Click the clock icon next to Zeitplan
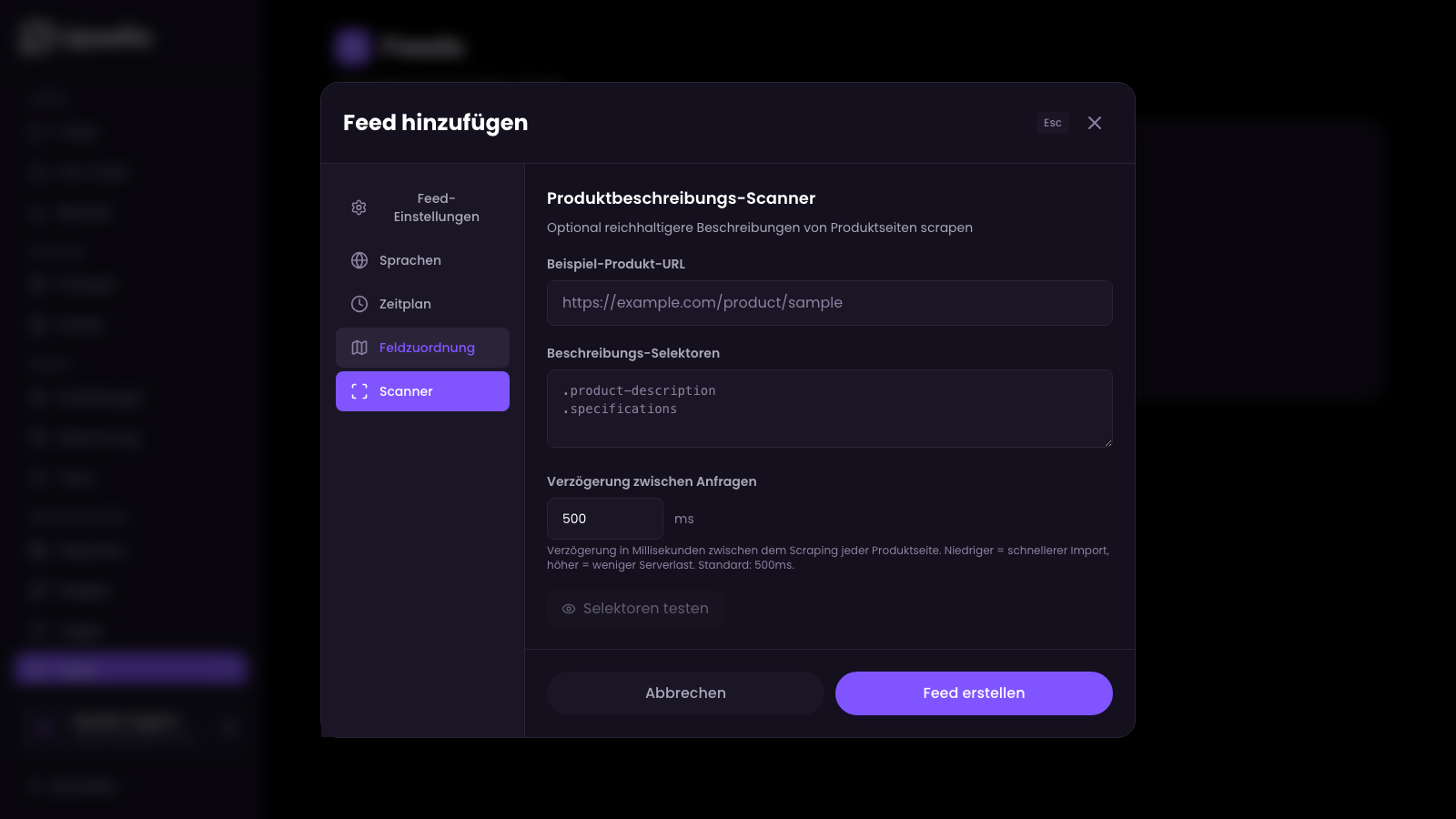Screen dimensions: 1456x819 pyautogui.click(x=359, y=304)
